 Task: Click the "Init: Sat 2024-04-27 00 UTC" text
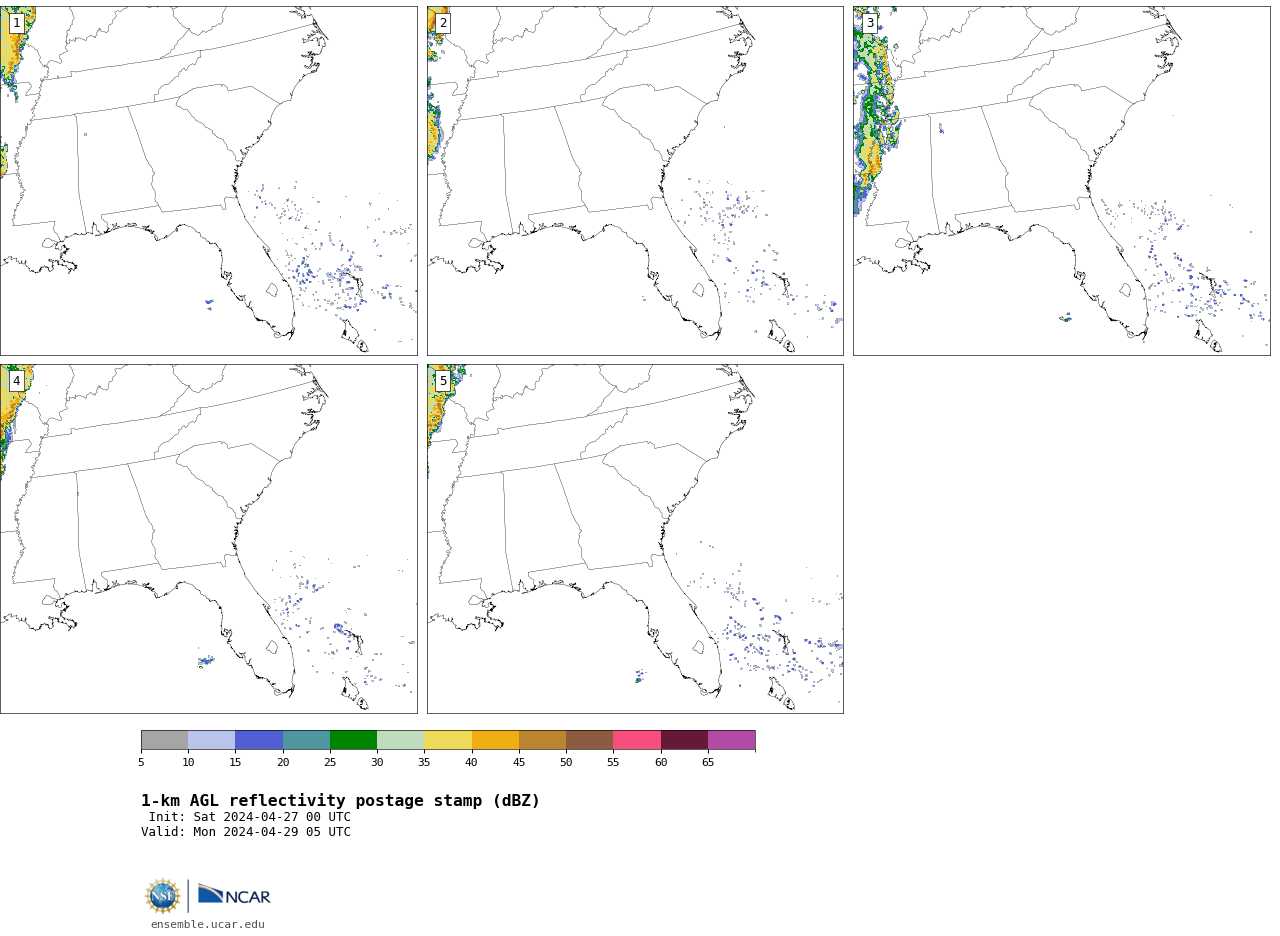tap(250, 817)
